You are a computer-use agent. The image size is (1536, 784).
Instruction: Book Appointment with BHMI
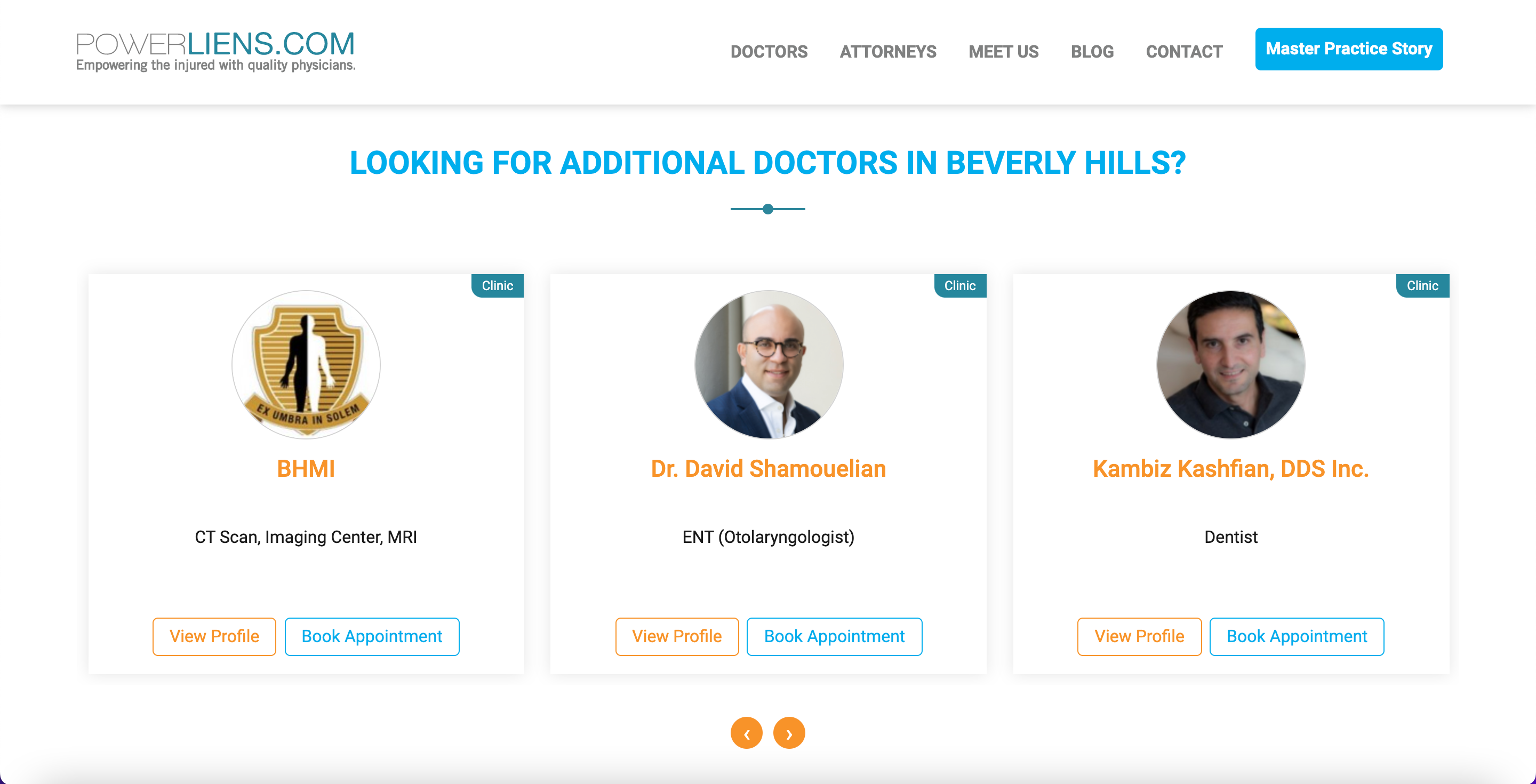[372, 636]
